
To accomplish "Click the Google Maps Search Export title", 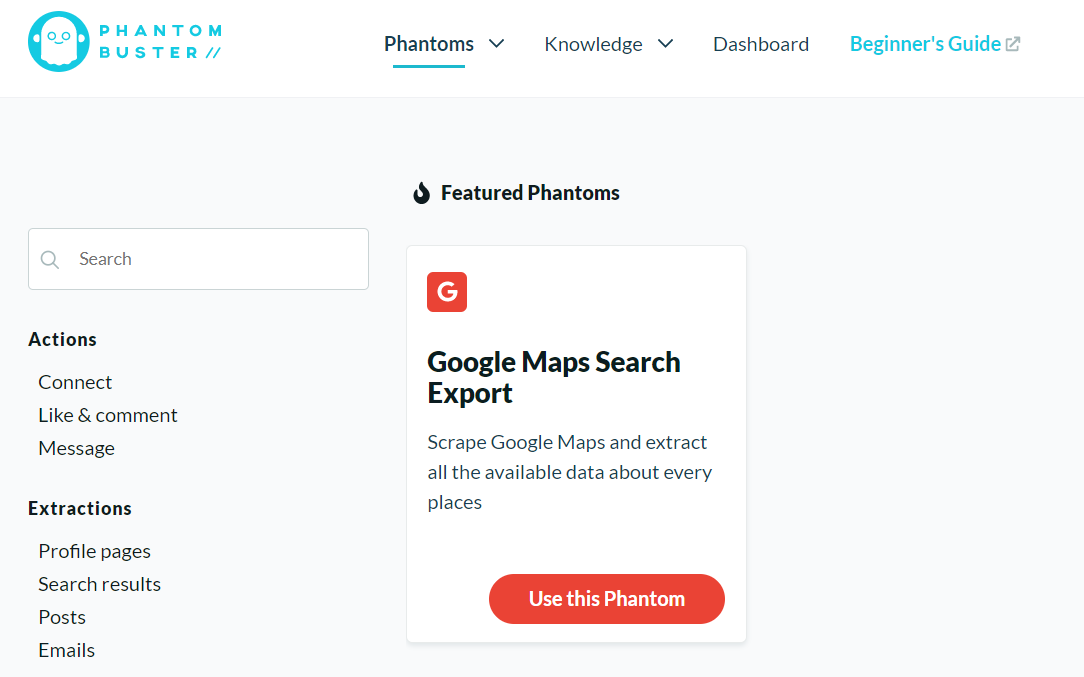I will tap(554, 378).
